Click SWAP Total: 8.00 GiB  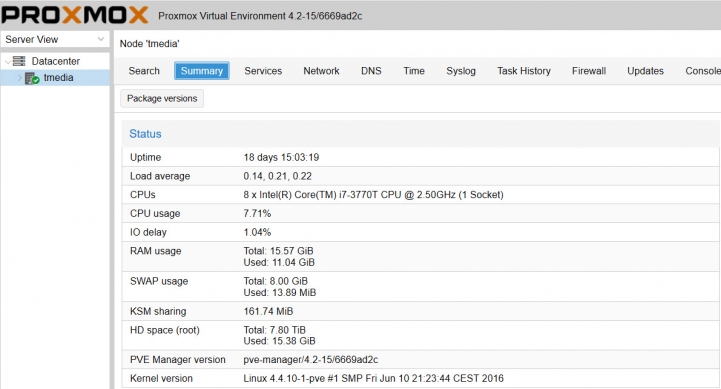pos(275,281)
